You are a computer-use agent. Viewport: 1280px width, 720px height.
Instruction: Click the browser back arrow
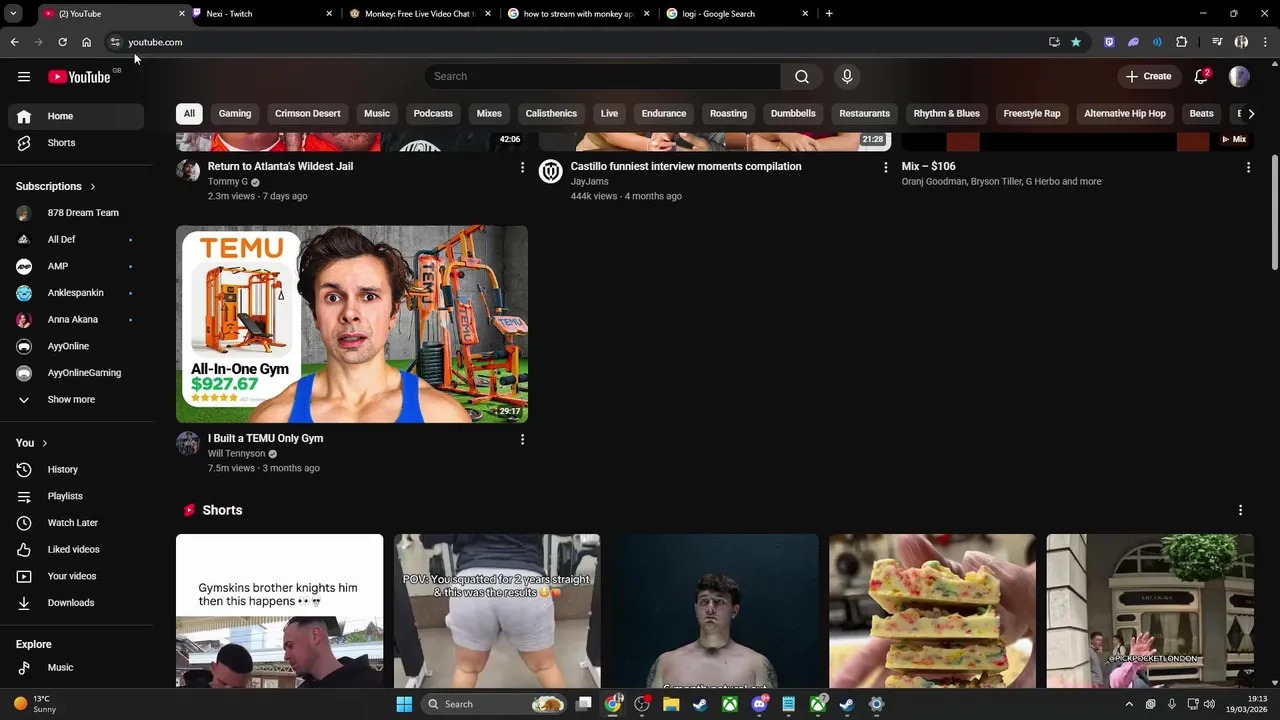coord(14,42)
